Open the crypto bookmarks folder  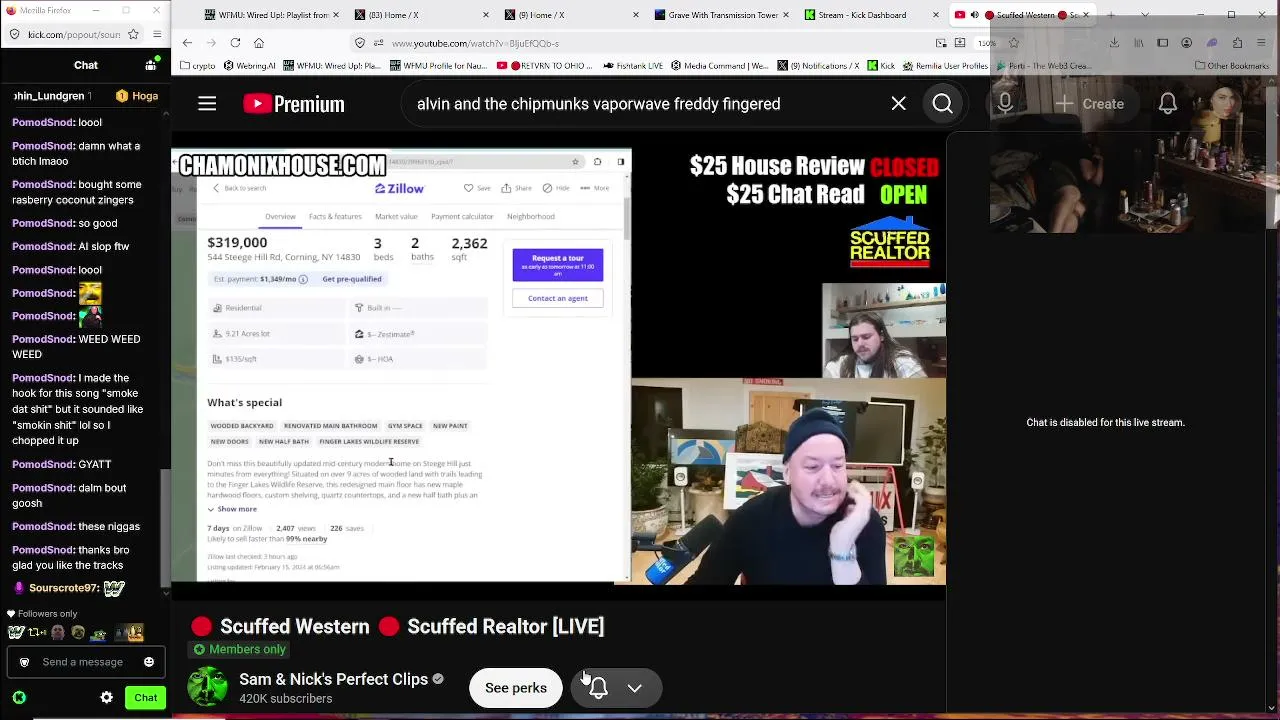pyautogui.click(x=198, y=66)
